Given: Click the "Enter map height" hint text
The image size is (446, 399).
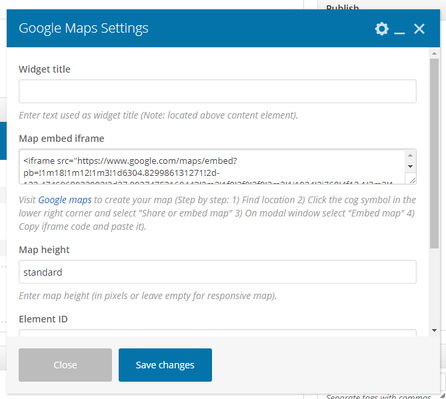Looking at the screenshot, I should click(148, 296).
